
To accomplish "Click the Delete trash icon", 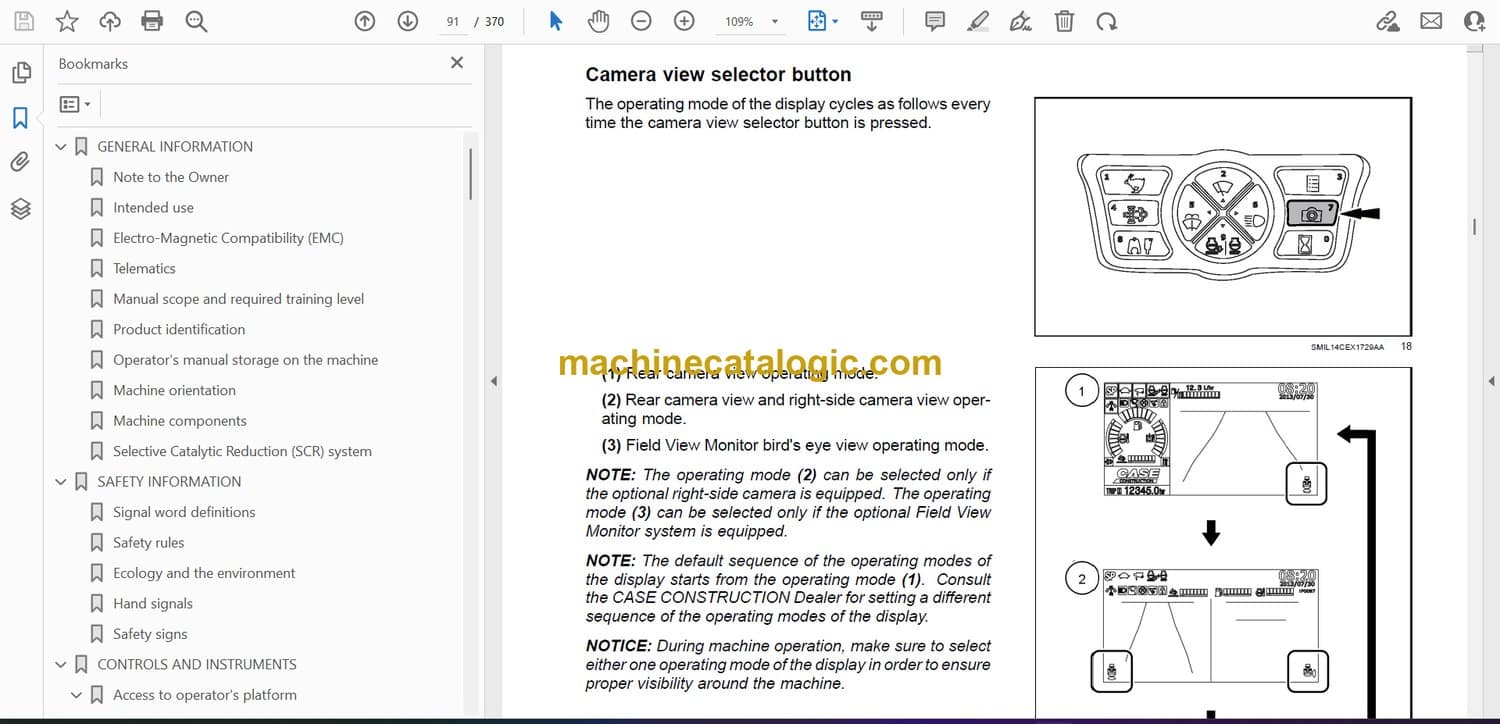I will [x=1065, y=21].
